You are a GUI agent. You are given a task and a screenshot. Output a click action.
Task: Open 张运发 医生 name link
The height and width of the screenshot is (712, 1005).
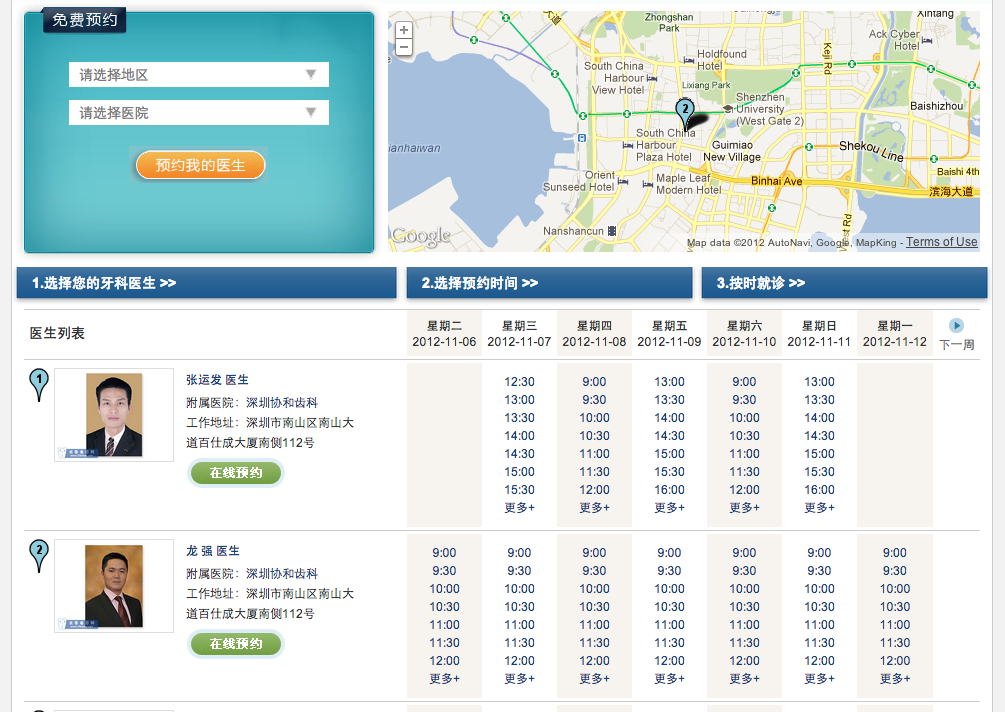click(x=217, y=380)
